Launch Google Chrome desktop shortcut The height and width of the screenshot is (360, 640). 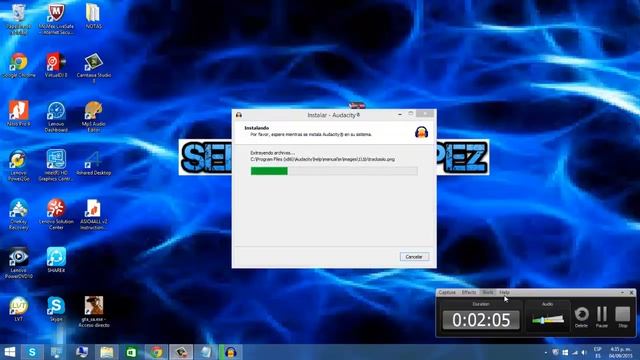point(18,65)
